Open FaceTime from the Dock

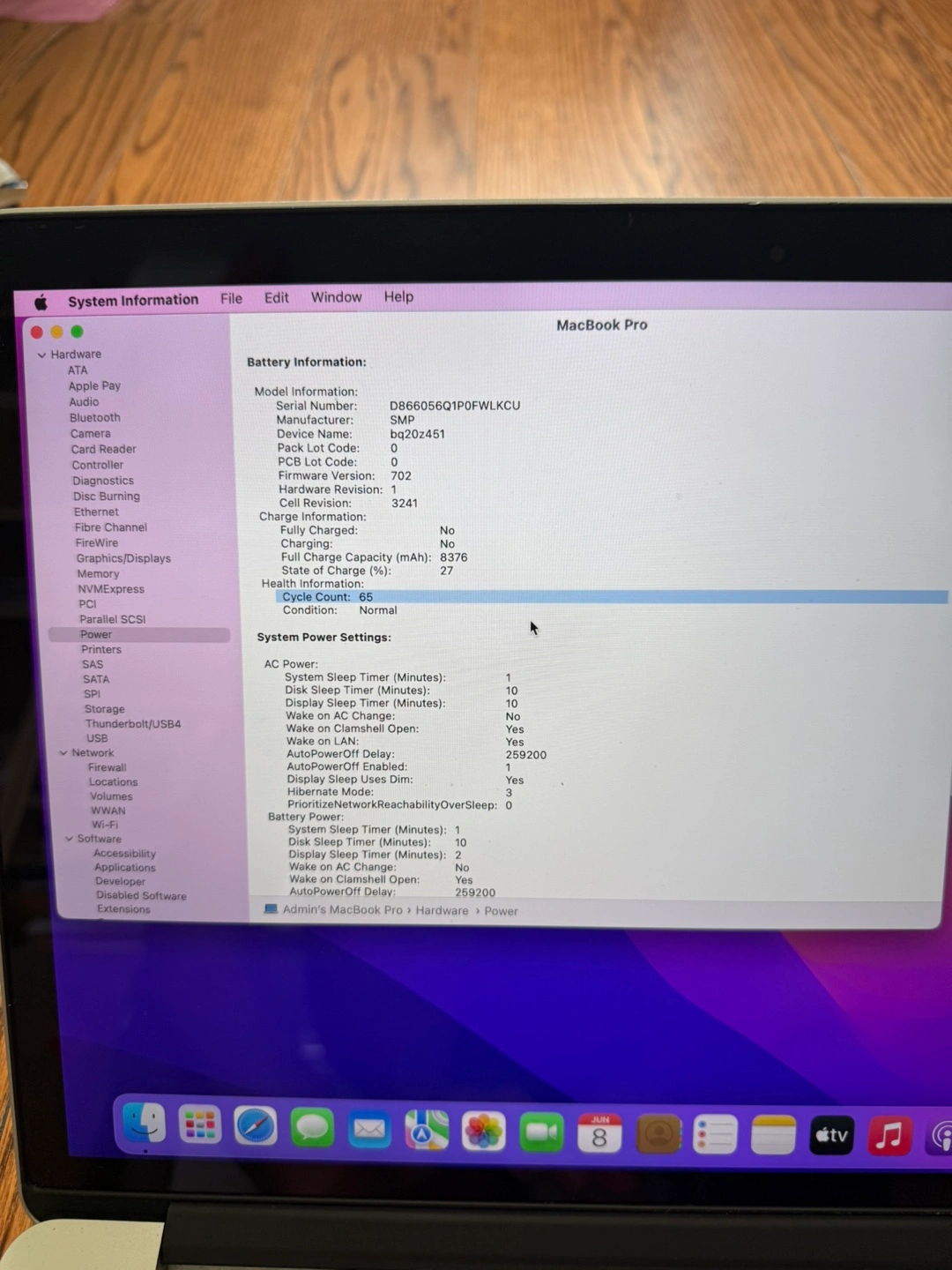541,1132
